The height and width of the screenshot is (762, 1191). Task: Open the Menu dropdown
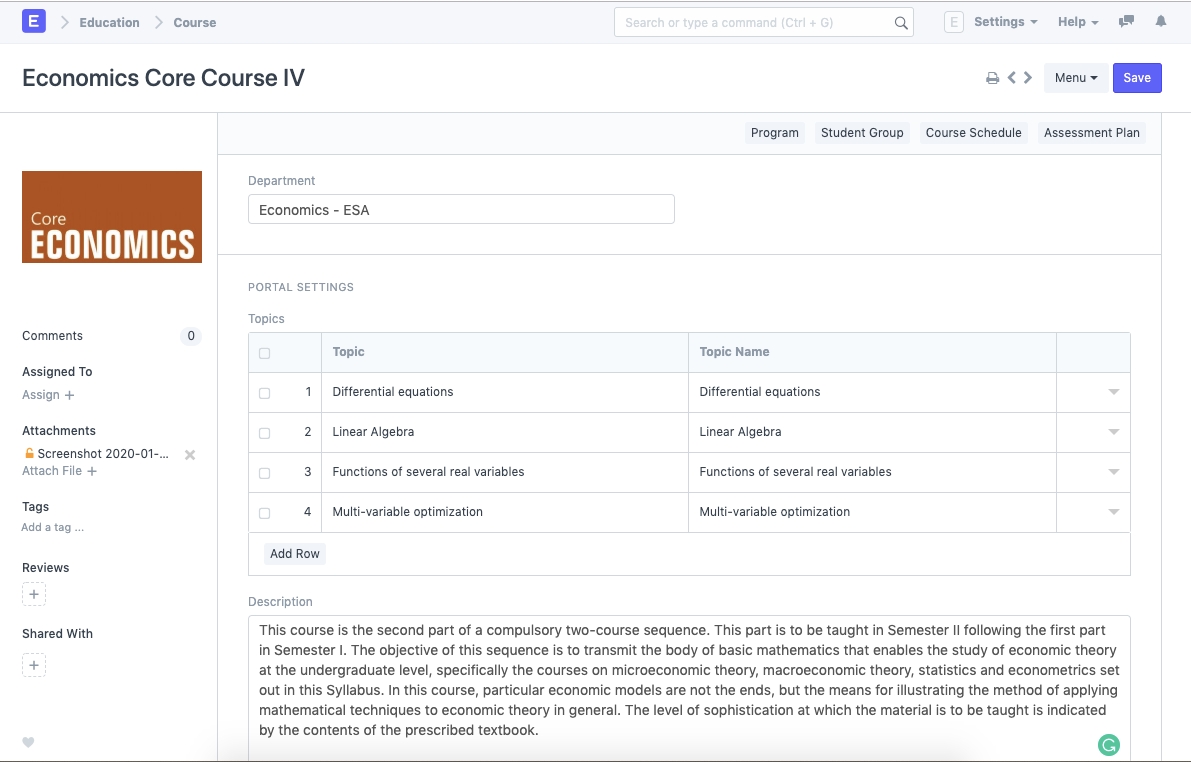[x=1075, y=78]
